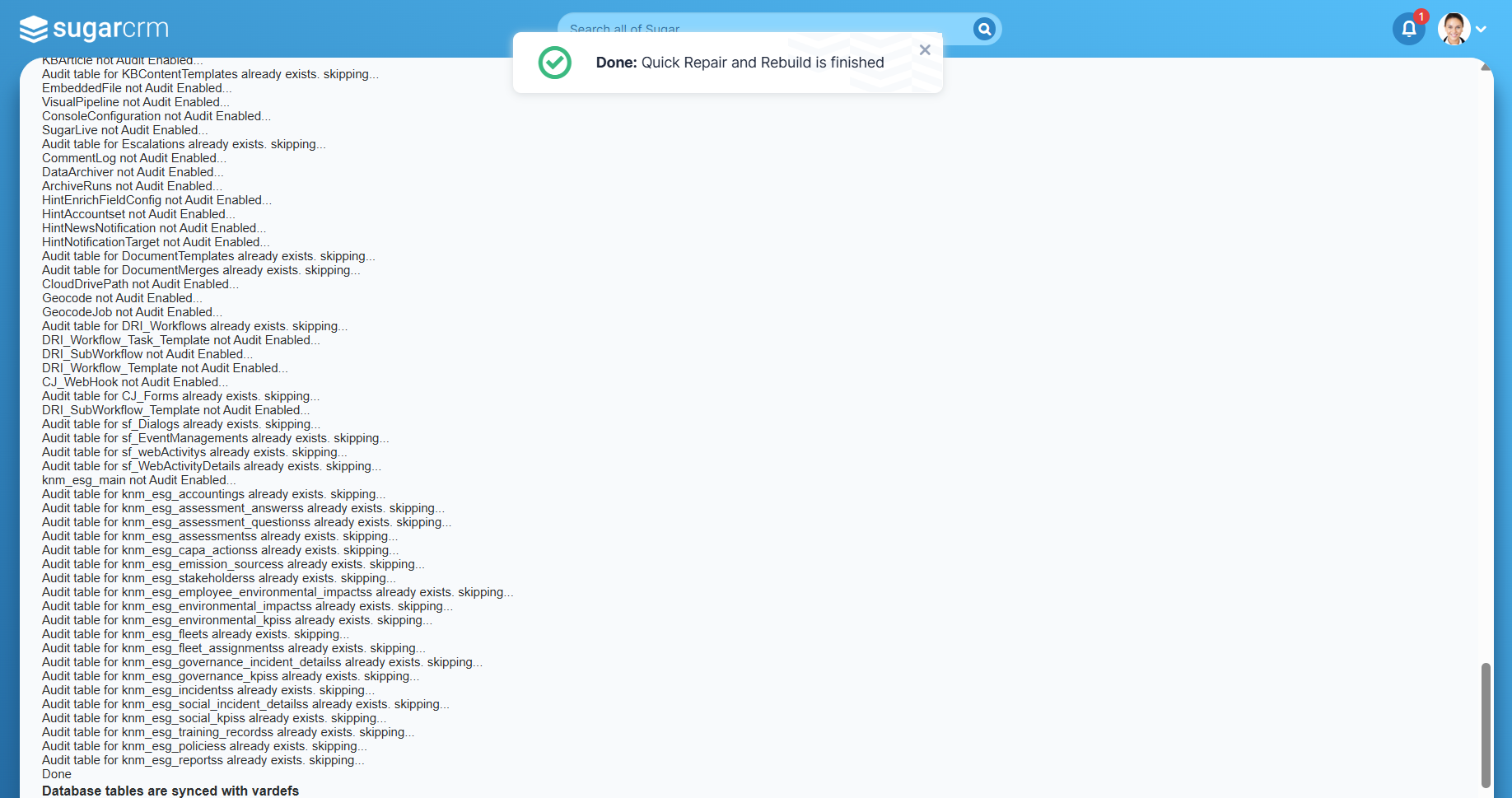Viewport: 1512px width, 798px height.
Task: Click the vertical scrollbar thumb
Action: tap(1486, 725)
